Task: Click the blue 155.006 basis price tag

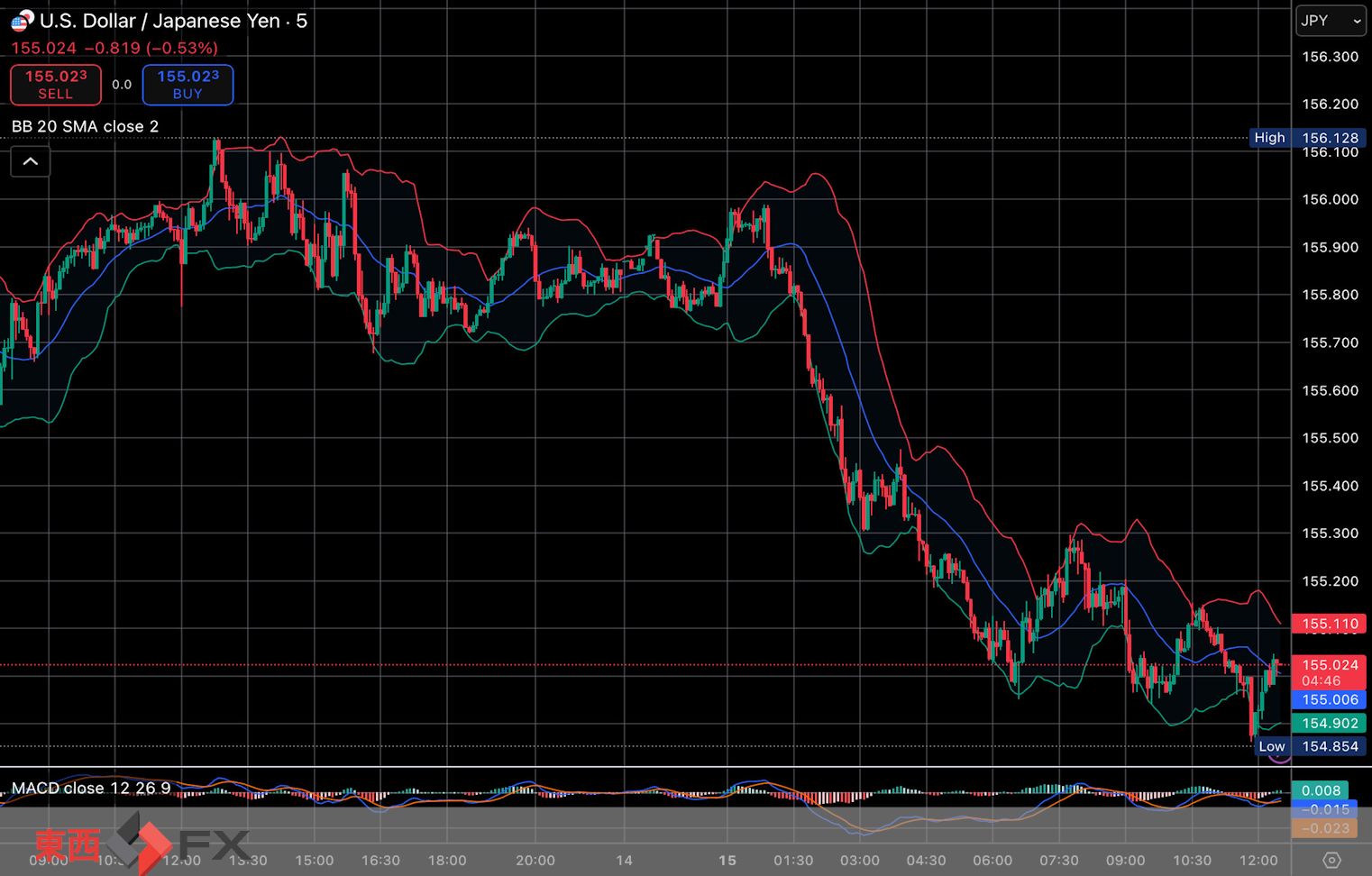Action: [x=1330, y=699]
